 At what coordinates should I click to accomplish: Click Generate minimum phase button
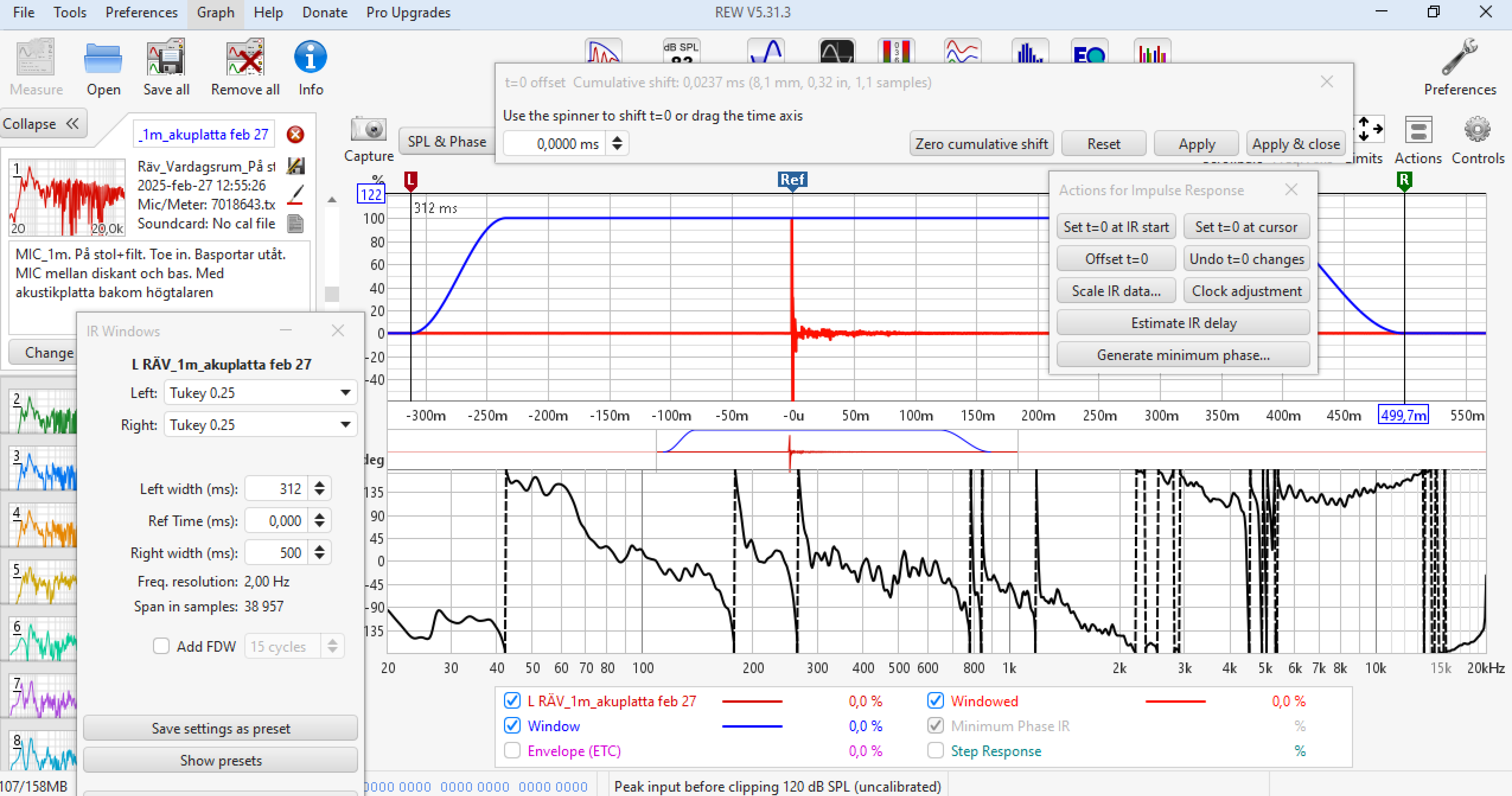tap(1183, 355)
